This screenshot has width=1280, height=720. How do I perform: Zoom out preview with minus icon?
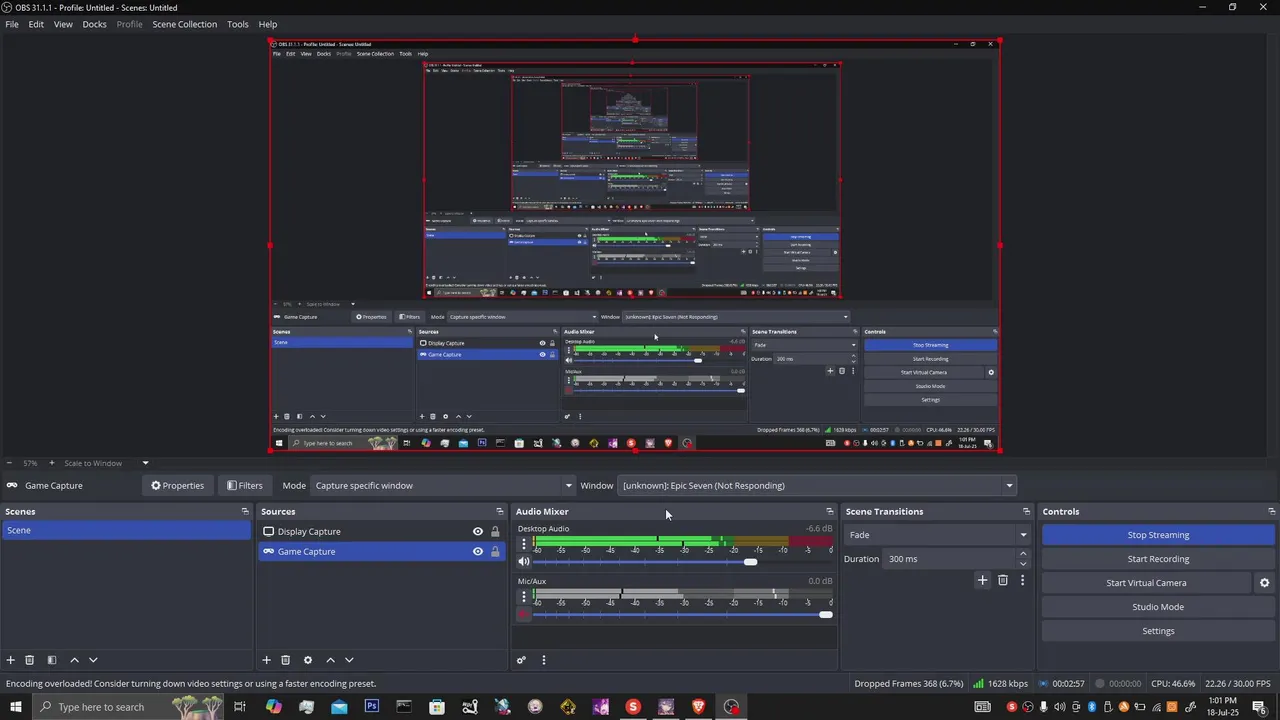pos(9,463)
